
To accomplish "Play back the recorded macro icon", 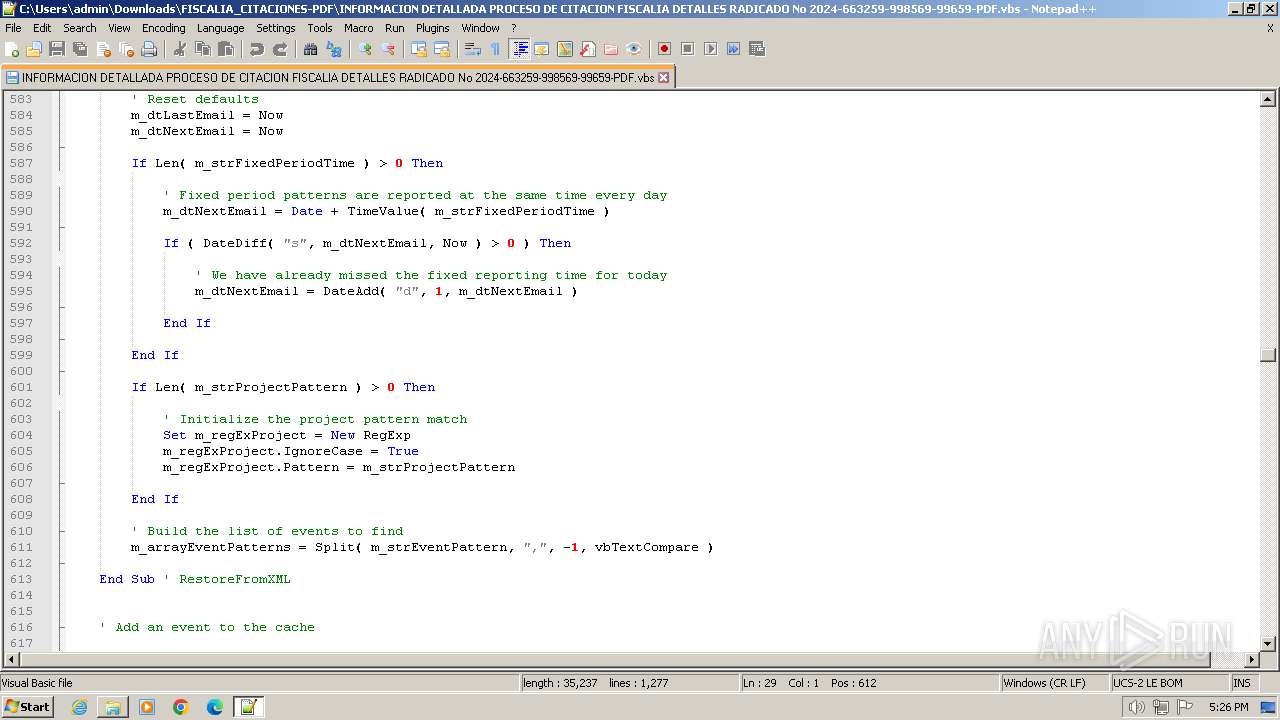I will [710, 49].
